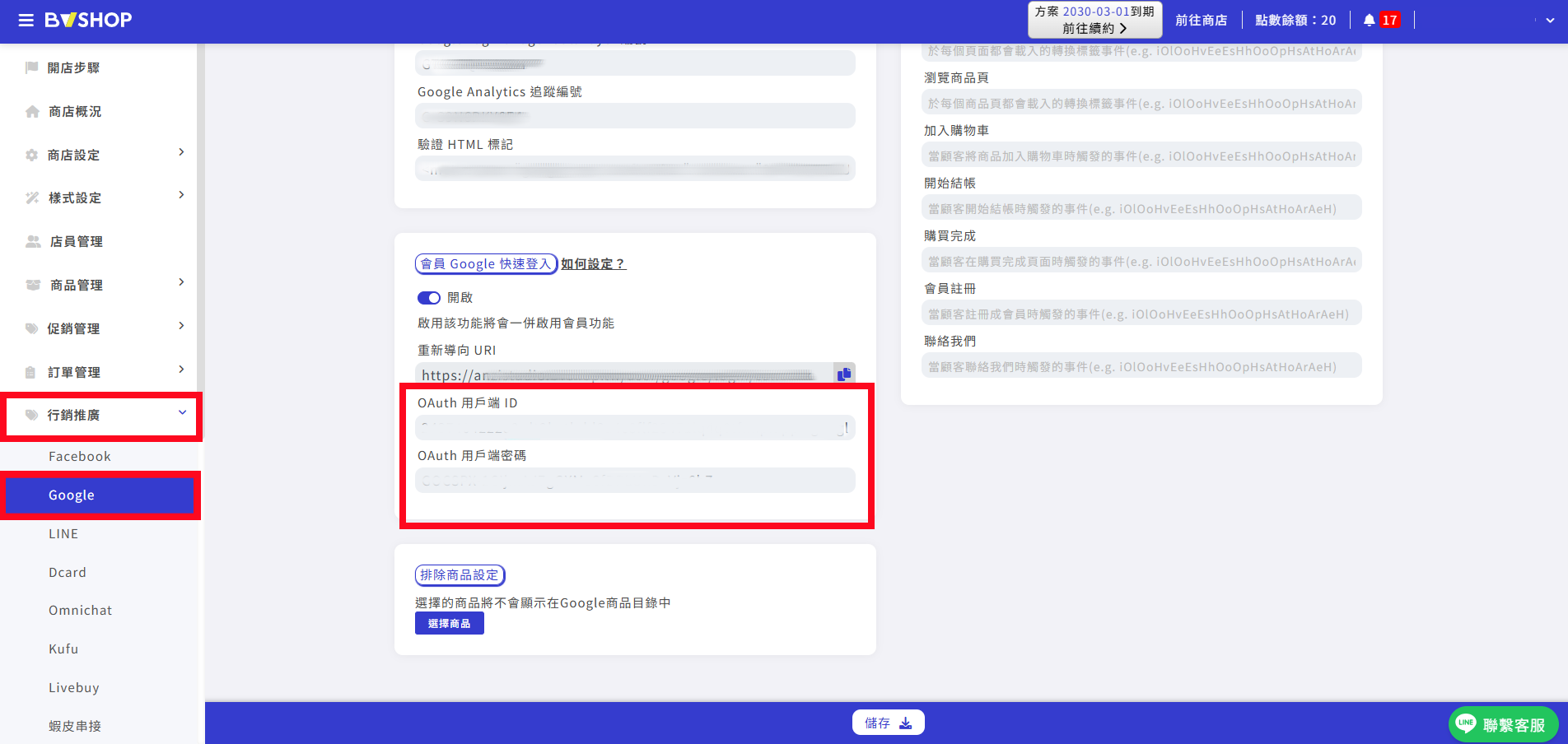The width and height of the screenshot is (1568, 744).
Task: Open the 如何設定？ help link
Action: (594, 264)
